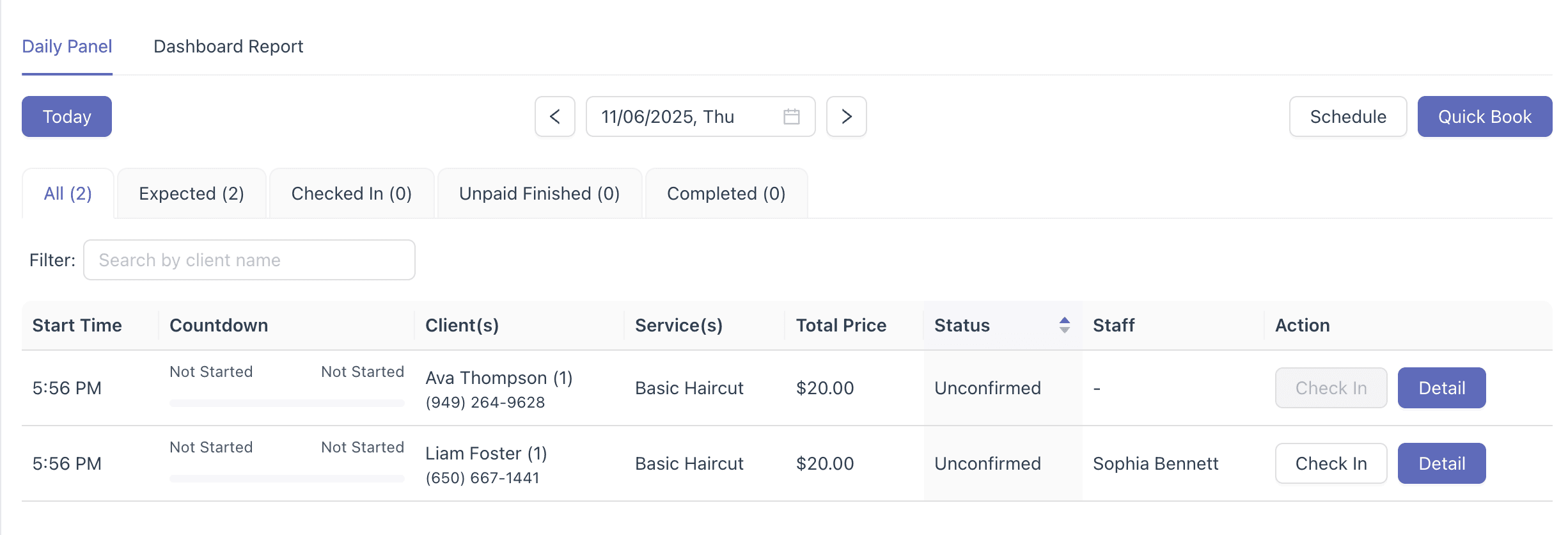1568x535 pixels.
Task: Click the Today button
Action: (x=67, y=116)
